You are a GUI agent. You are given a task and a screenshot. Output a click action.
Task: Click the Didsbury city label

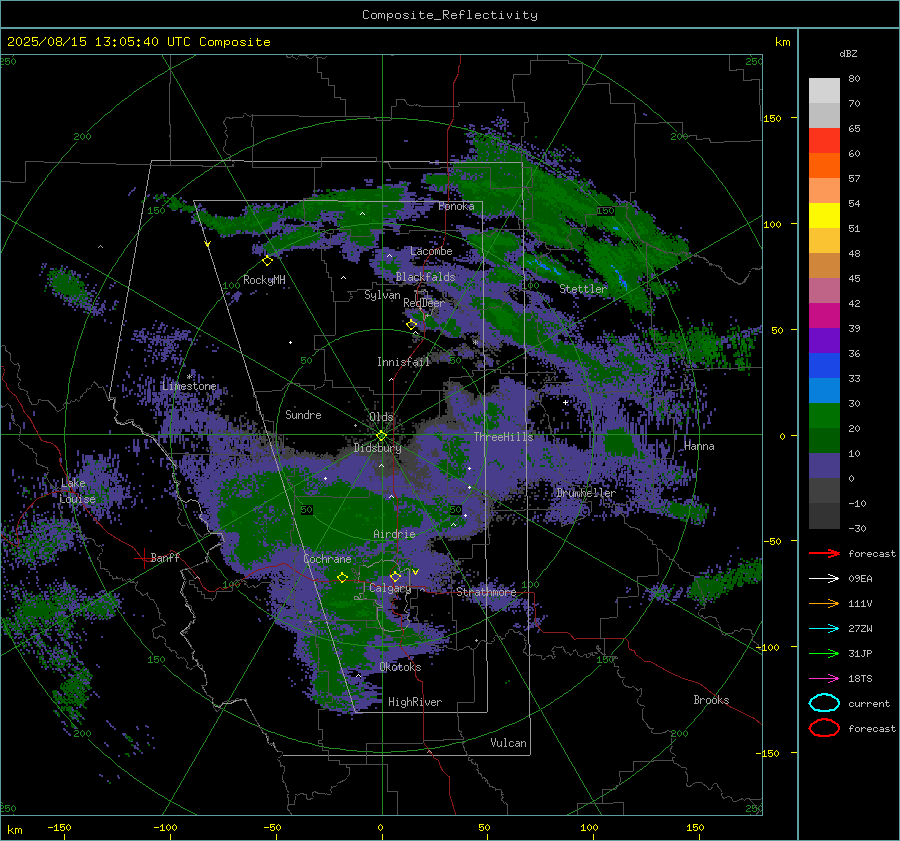(x=377, y=448)
